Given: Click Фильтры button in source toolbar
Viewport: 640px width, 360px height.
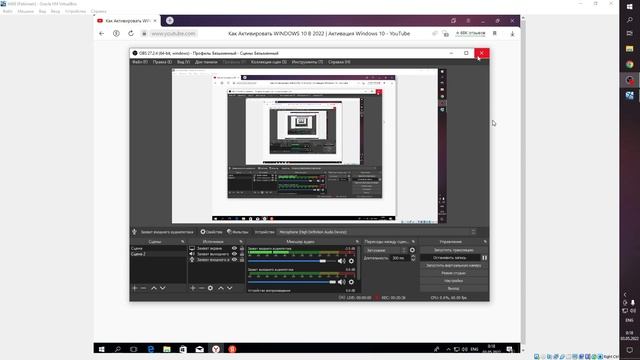Looking at the screenshot, I should coord(238,232).
